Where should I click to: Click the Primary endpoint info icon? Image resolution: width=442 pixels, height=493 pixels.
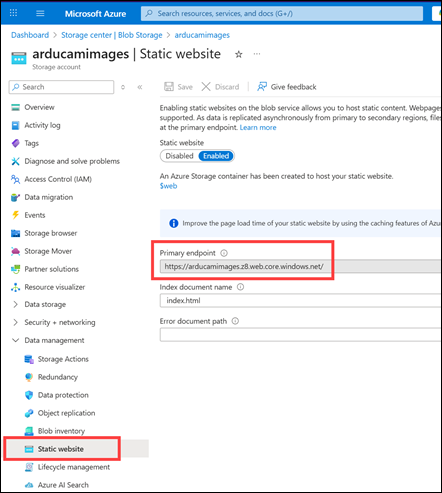coord(224,253)
